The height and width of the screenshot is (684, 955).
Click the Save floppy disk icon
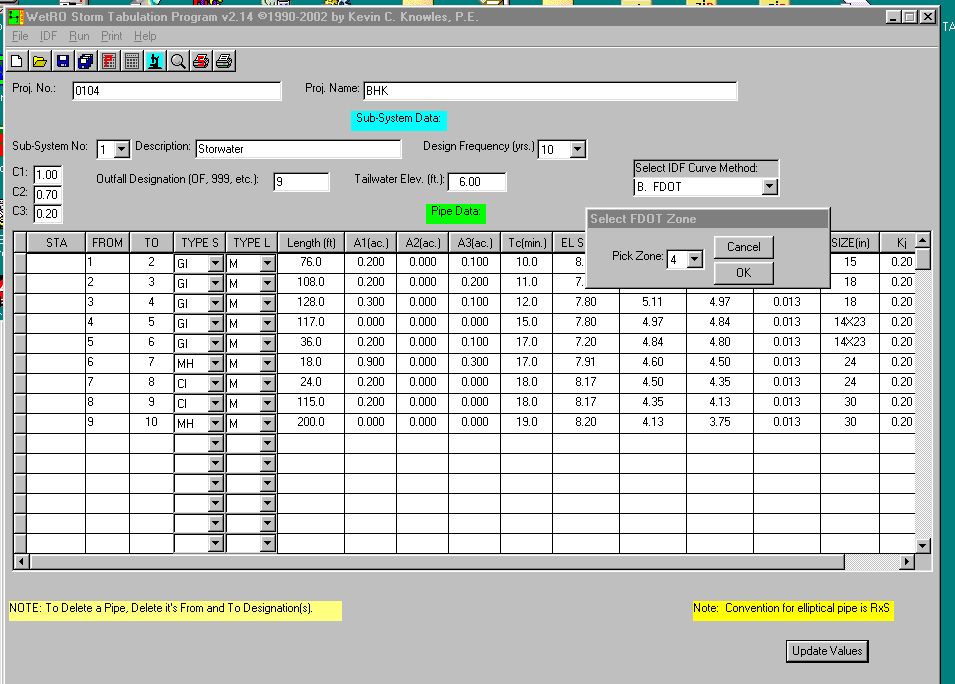pos(63,61)
